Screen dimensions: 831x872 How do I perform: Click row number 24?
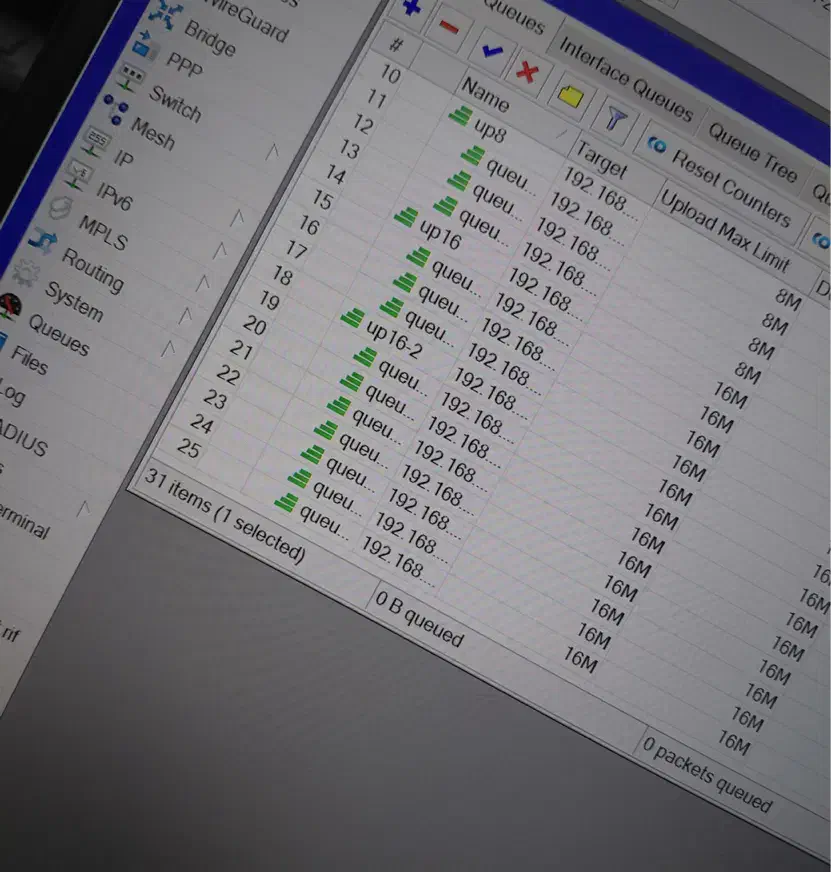(x=201, y=424)
